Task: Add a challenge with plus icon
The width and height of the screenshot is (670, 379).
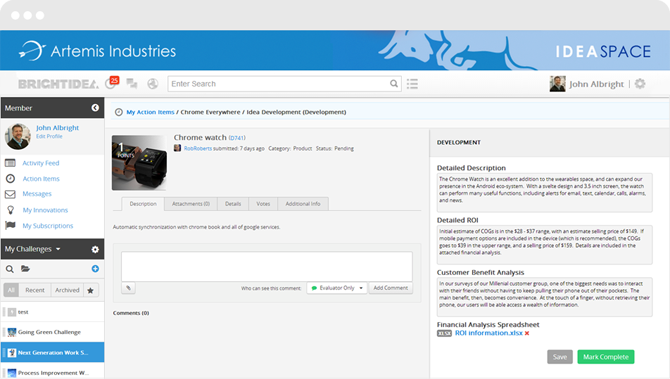Action: click(x=95, y=268)
